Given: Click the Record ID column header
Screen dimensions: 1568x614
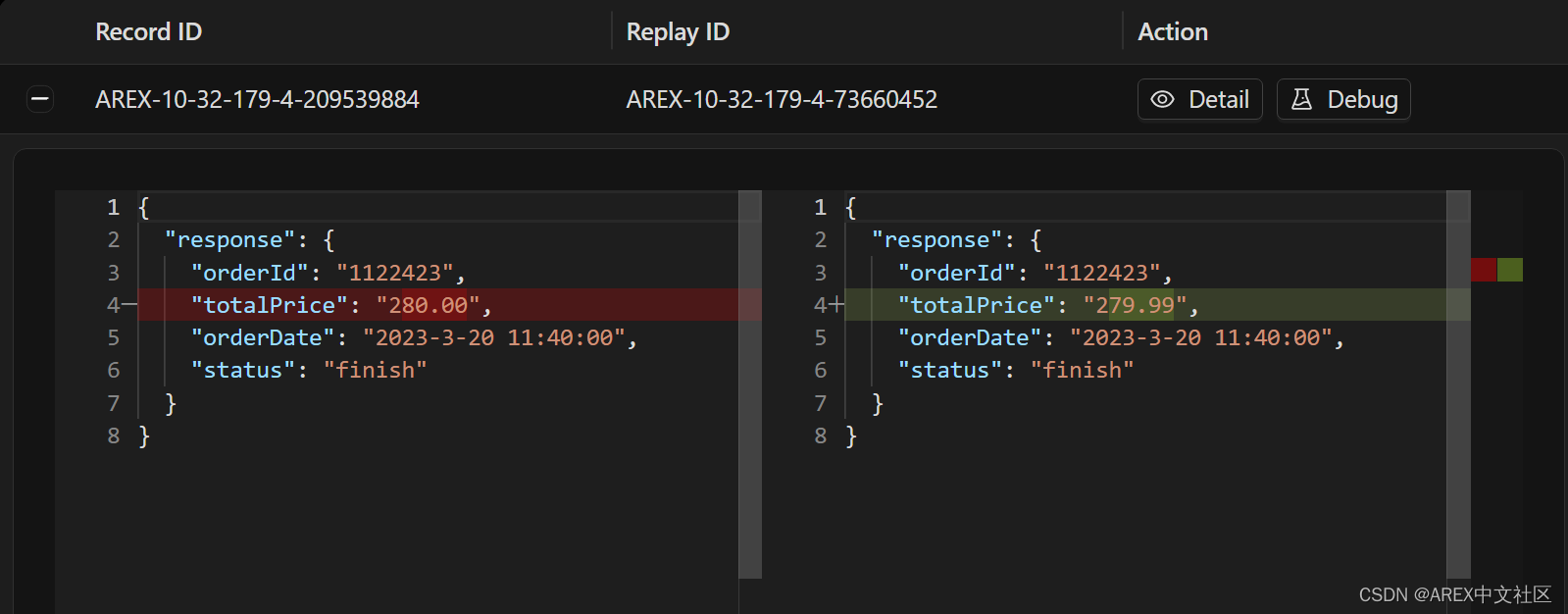Looking at the screenshot, I should point(148,31).
